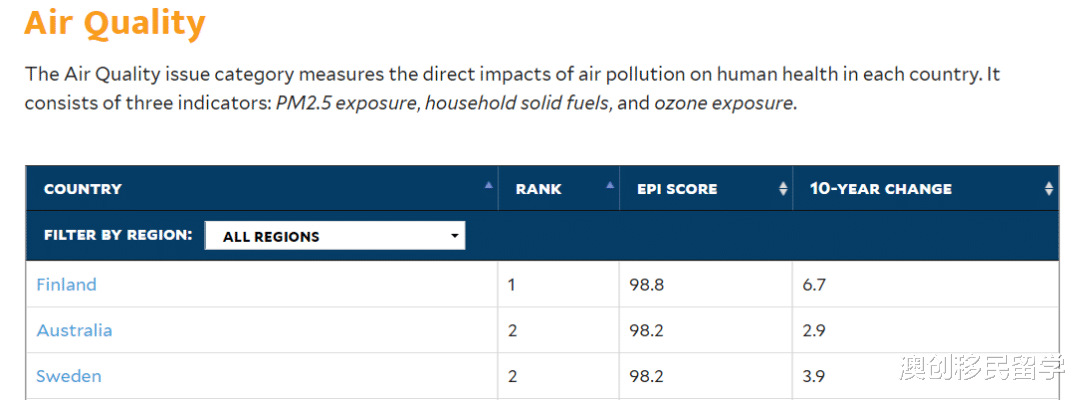Screen dimensions: 1080x400
Task: Click the sort arrow in the COUNTRY header
Action: [488, 185]
